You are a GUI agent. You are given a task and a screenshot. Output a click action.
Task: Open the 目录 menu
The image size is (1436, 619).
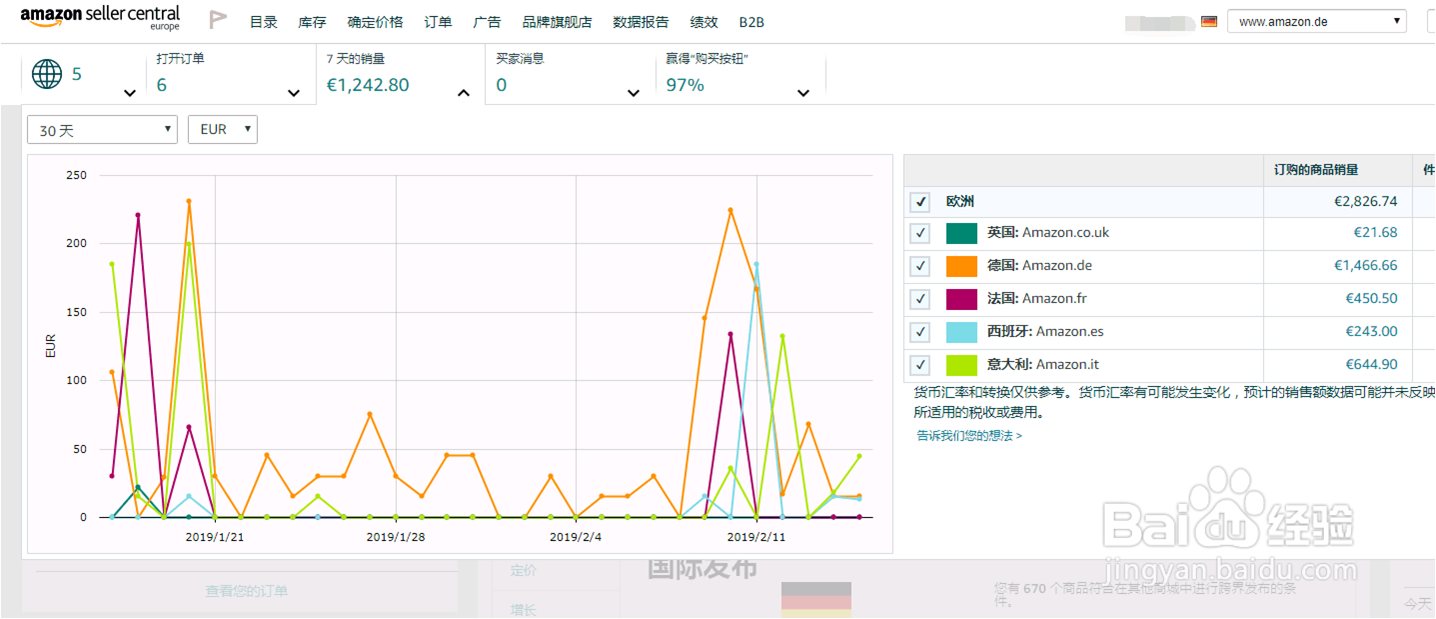(264, 22)
